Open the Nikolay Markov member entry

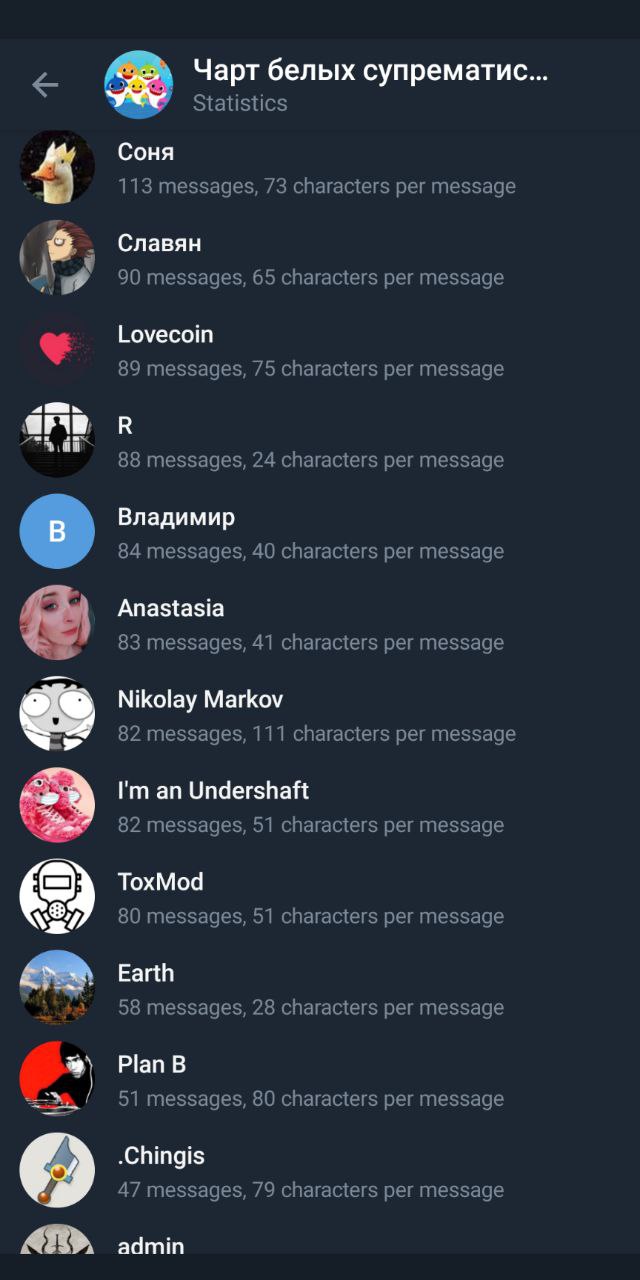point(320,714)
